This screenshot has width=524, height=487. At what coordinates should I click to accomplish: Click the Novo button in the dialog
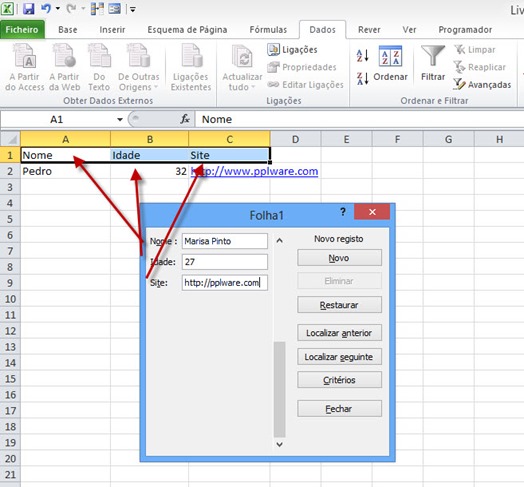(x=339, y=258)
